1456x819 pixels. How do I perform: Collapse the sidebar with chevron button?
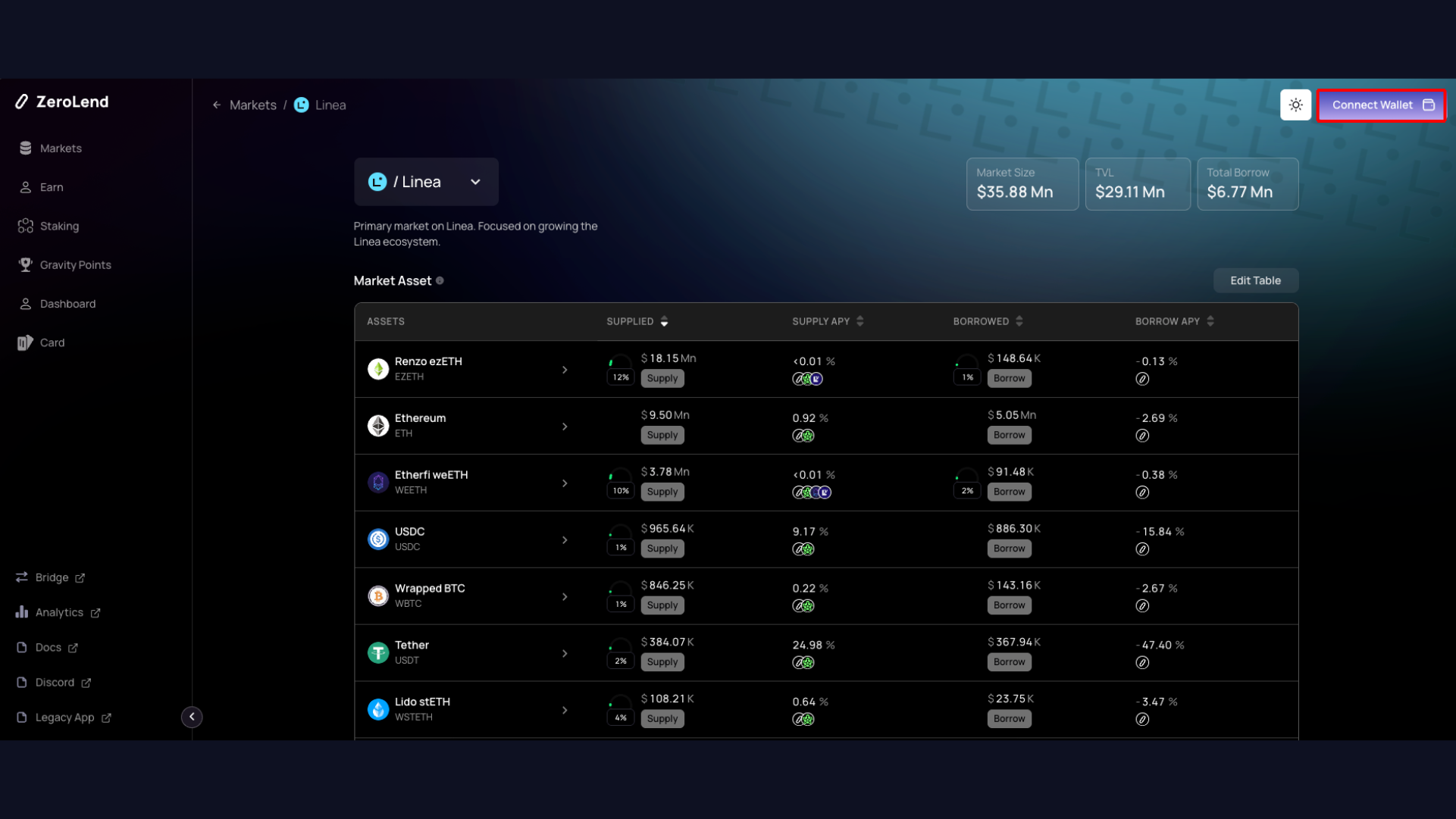tap(192, 717)
